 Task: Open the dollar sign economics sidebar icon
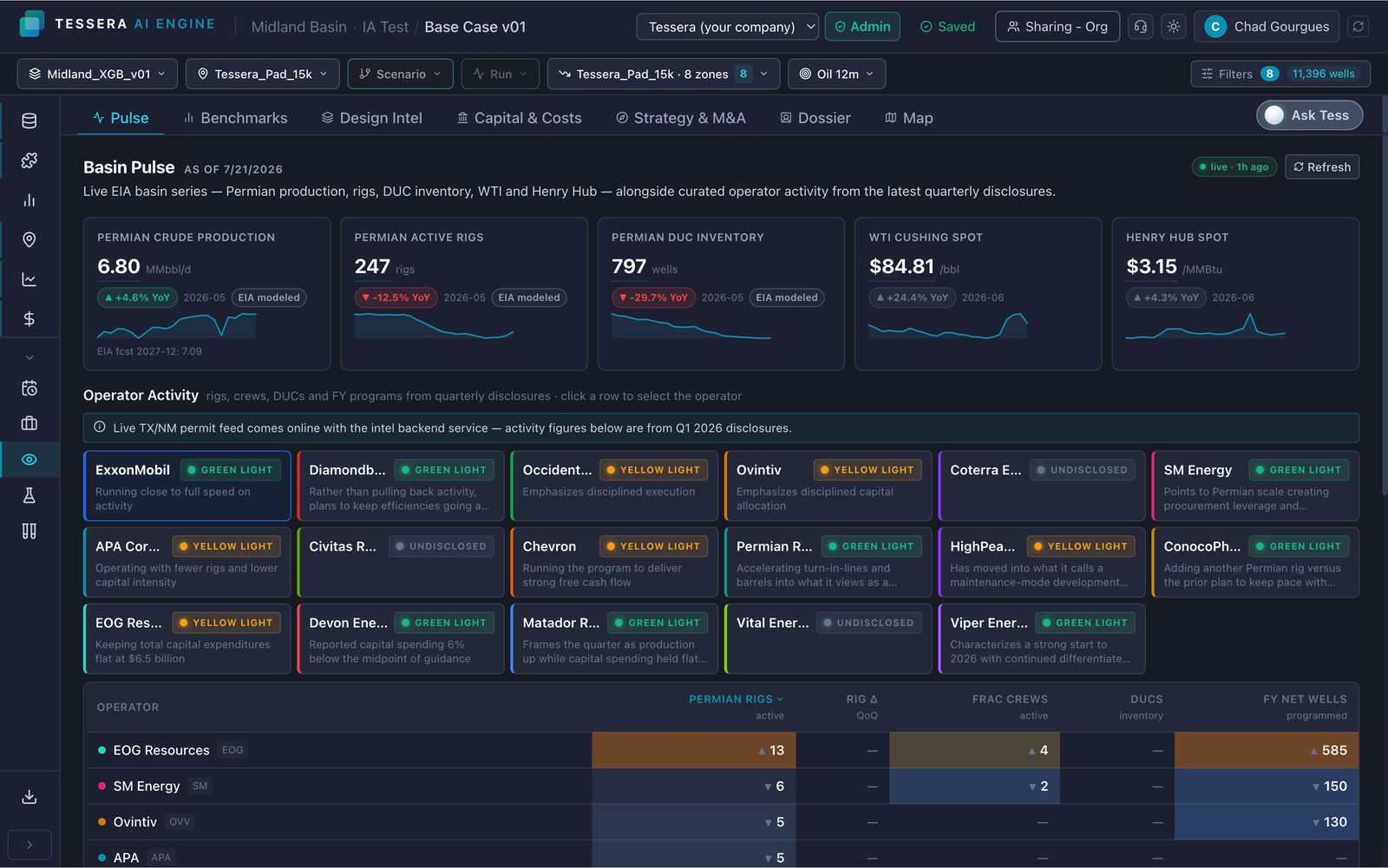pos(29,319)
